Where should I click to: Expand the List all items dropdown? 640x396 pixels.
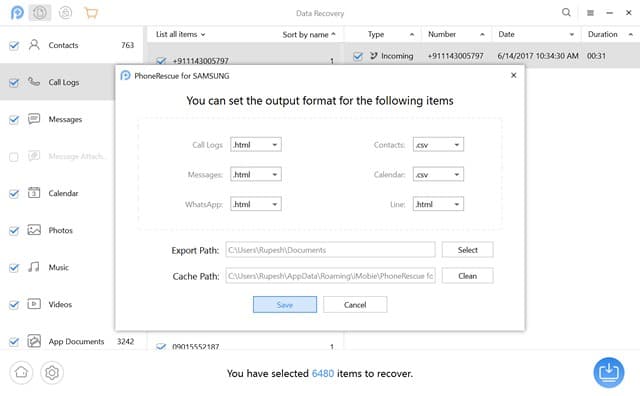coord(180,34)
